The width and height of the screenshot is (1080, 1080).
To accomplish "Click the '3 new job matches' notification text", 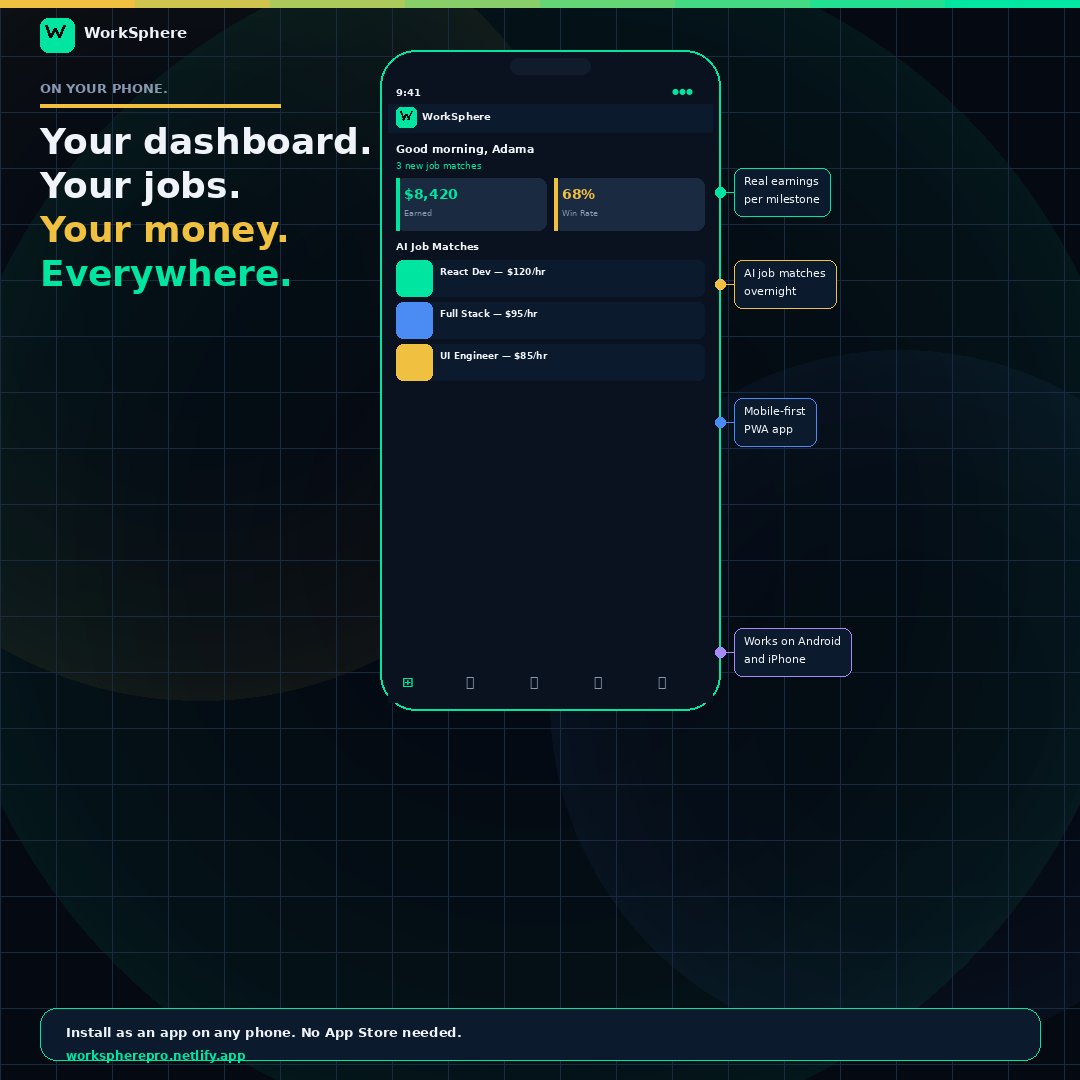I will pos(440,166).
